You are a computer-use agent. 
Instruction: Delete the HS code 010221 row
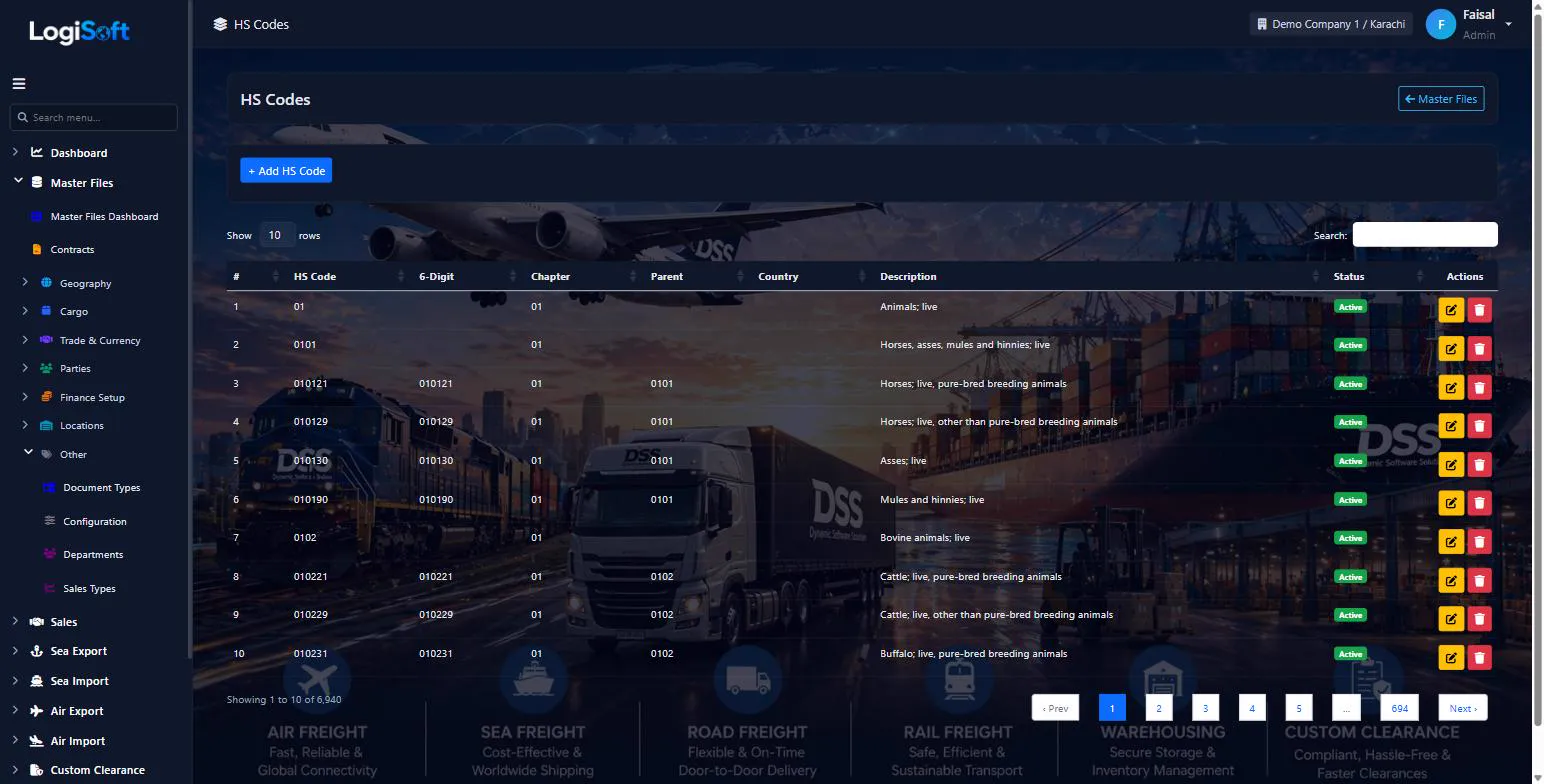tap(1479, 580)
